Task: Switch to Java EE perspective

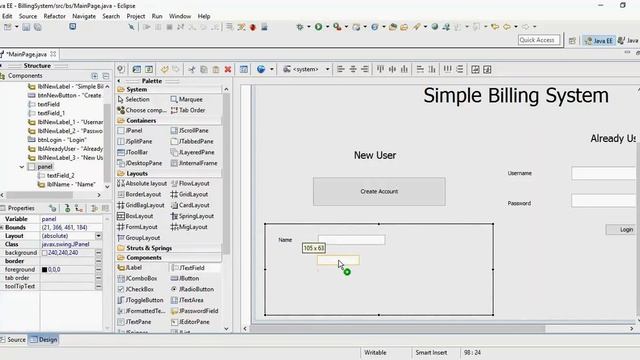Action: click(x=598, y=40)
